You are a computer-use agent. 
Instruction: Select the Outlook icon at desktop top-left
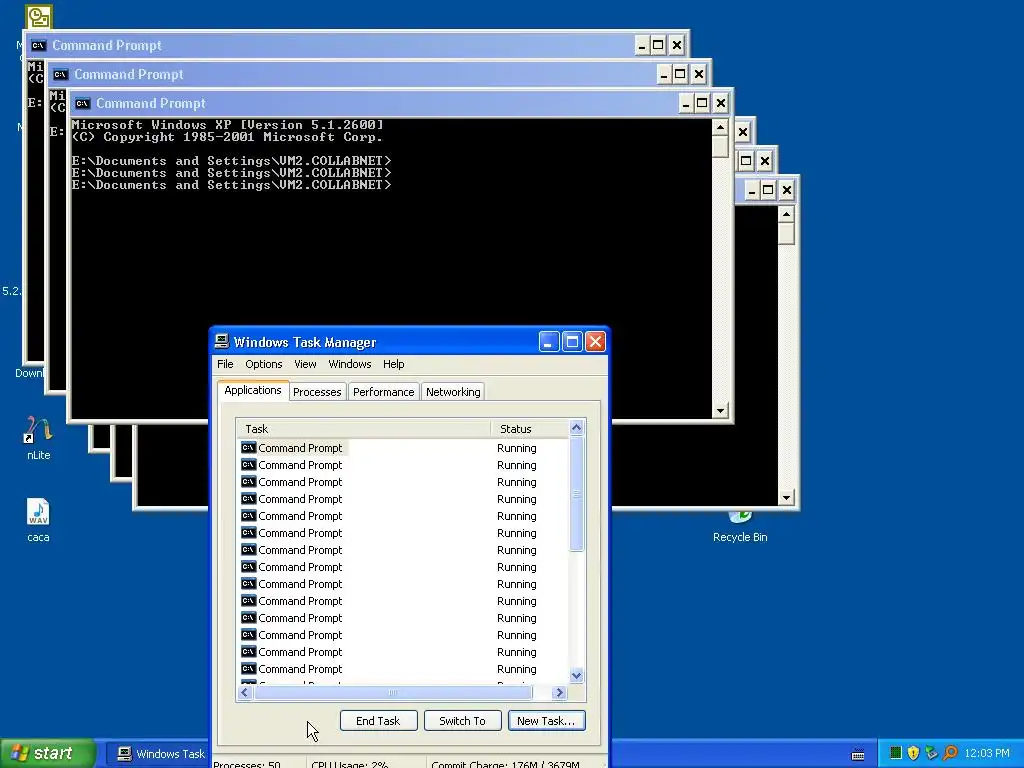pyautogui.click(x=39, y=17)
